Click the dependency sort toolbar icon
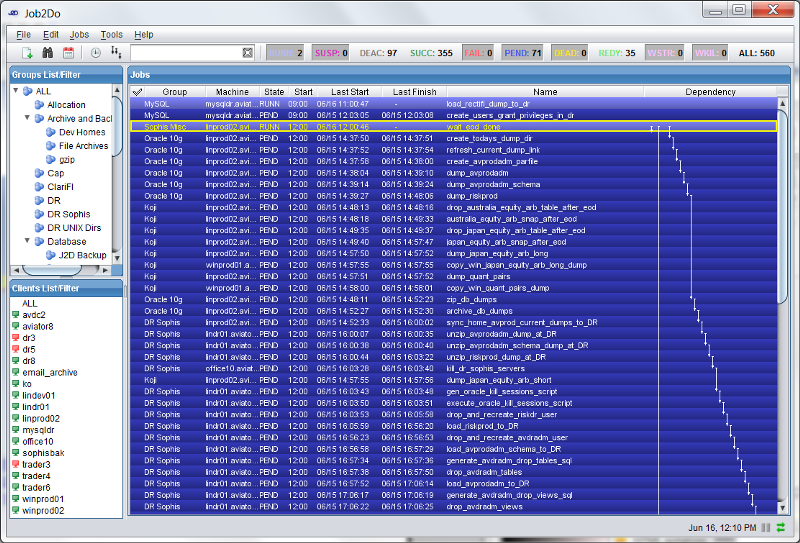The image size is (800, 543). tap(116, 53)
